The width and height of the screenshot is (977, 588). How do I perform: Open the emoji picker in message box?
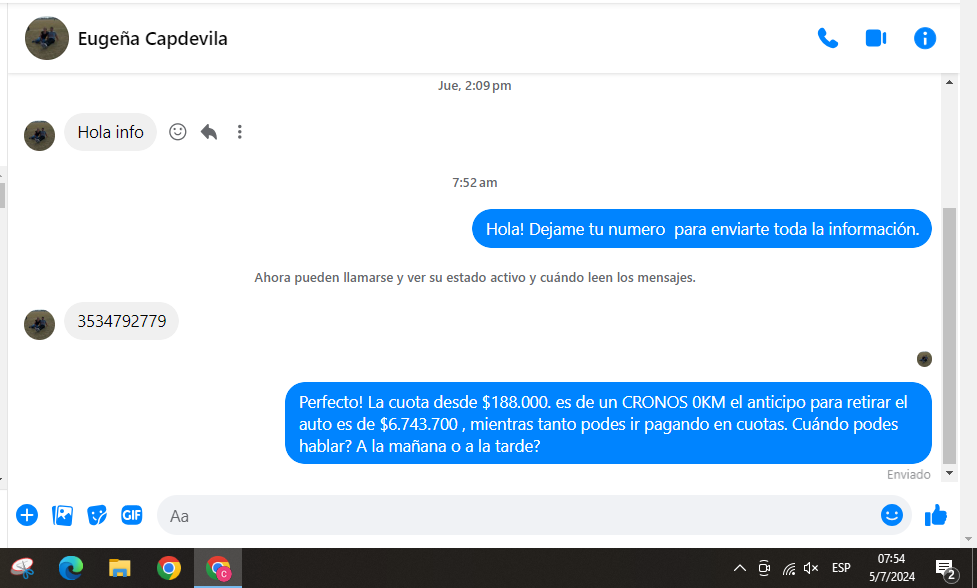point(892,515)
